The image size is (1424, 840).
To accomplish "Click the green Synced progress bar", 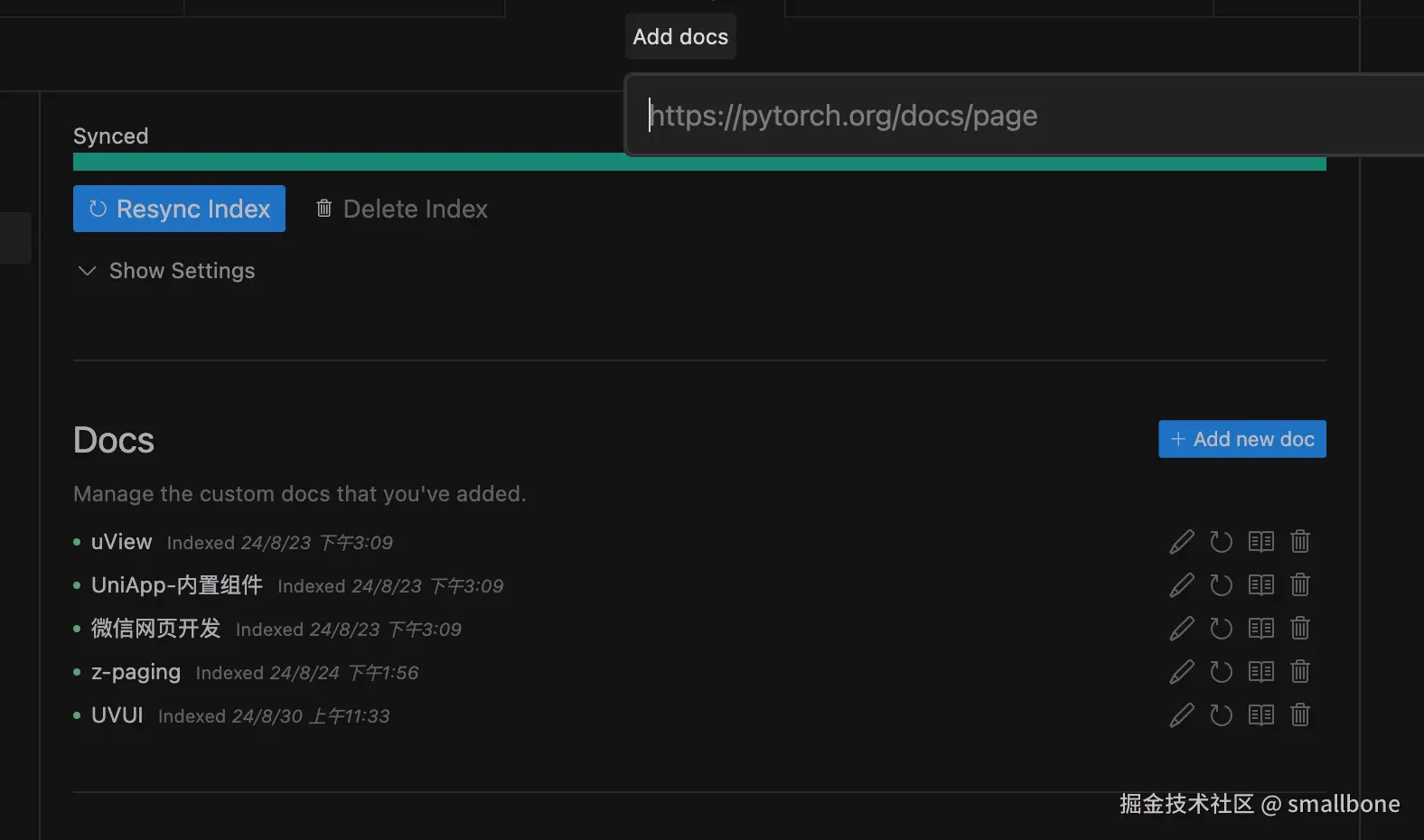I will pyautogui.click(x=343, y=163).
